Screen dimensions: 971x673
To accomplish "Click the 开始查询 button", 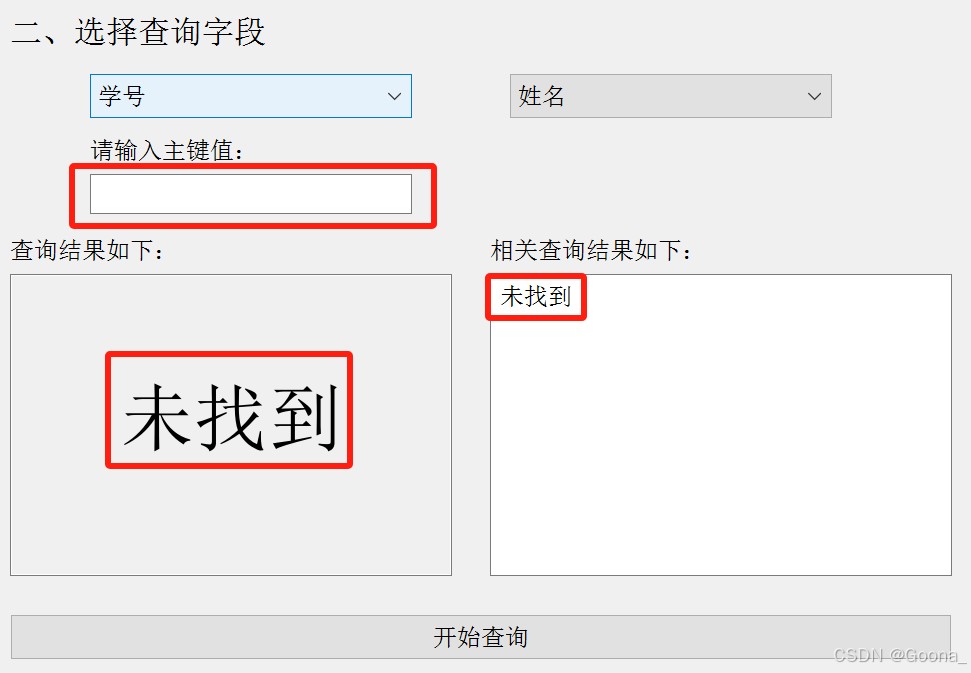I will (x=481, y=637).
